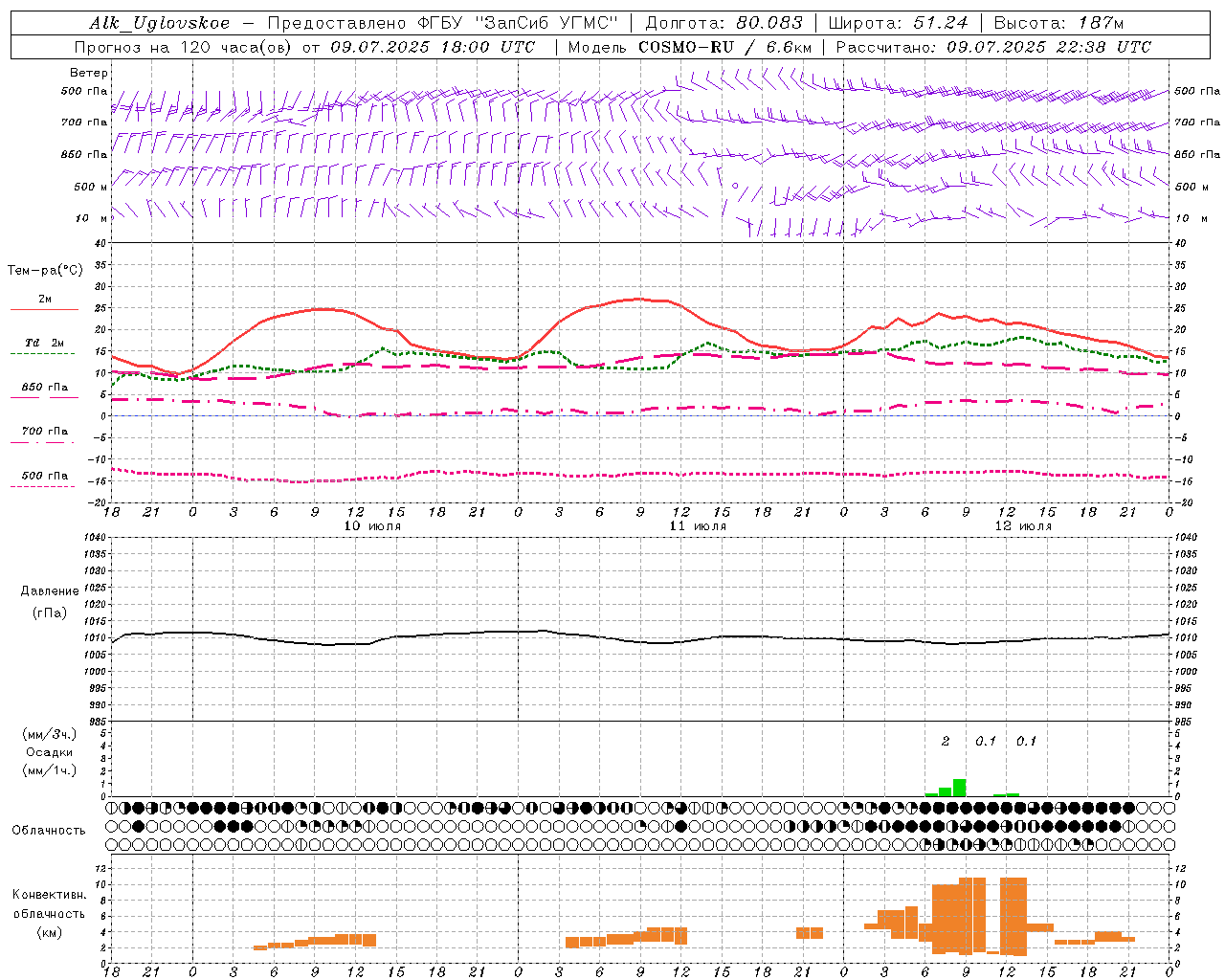Click the 700 гПа temperature legend entry
Image resolution: width=1225 pixels, height=980 pixels.
pos(45,432)
